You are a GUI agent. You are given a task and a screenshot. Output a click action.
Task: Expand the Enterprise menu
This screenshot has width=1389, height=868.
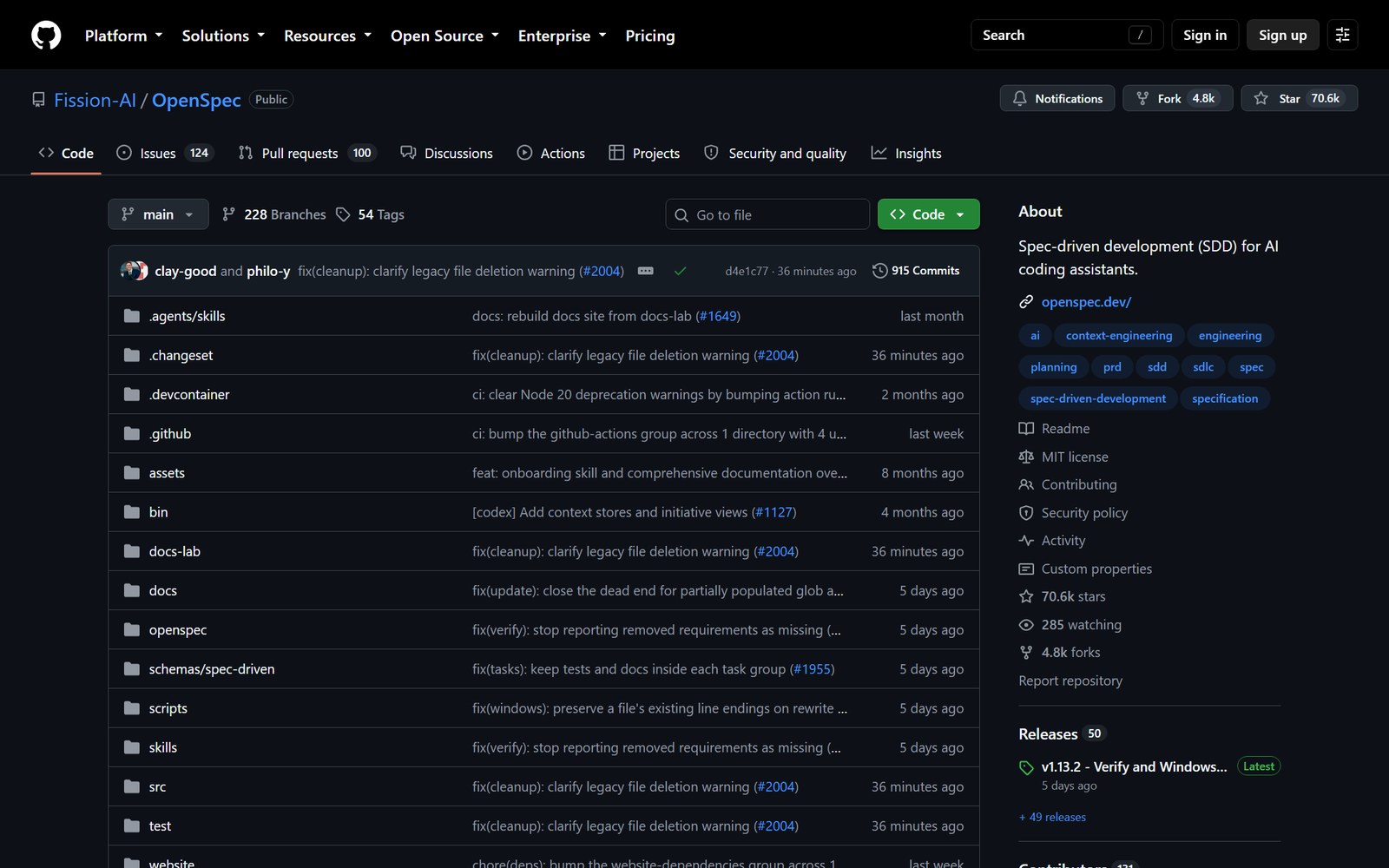click(562, 36)
